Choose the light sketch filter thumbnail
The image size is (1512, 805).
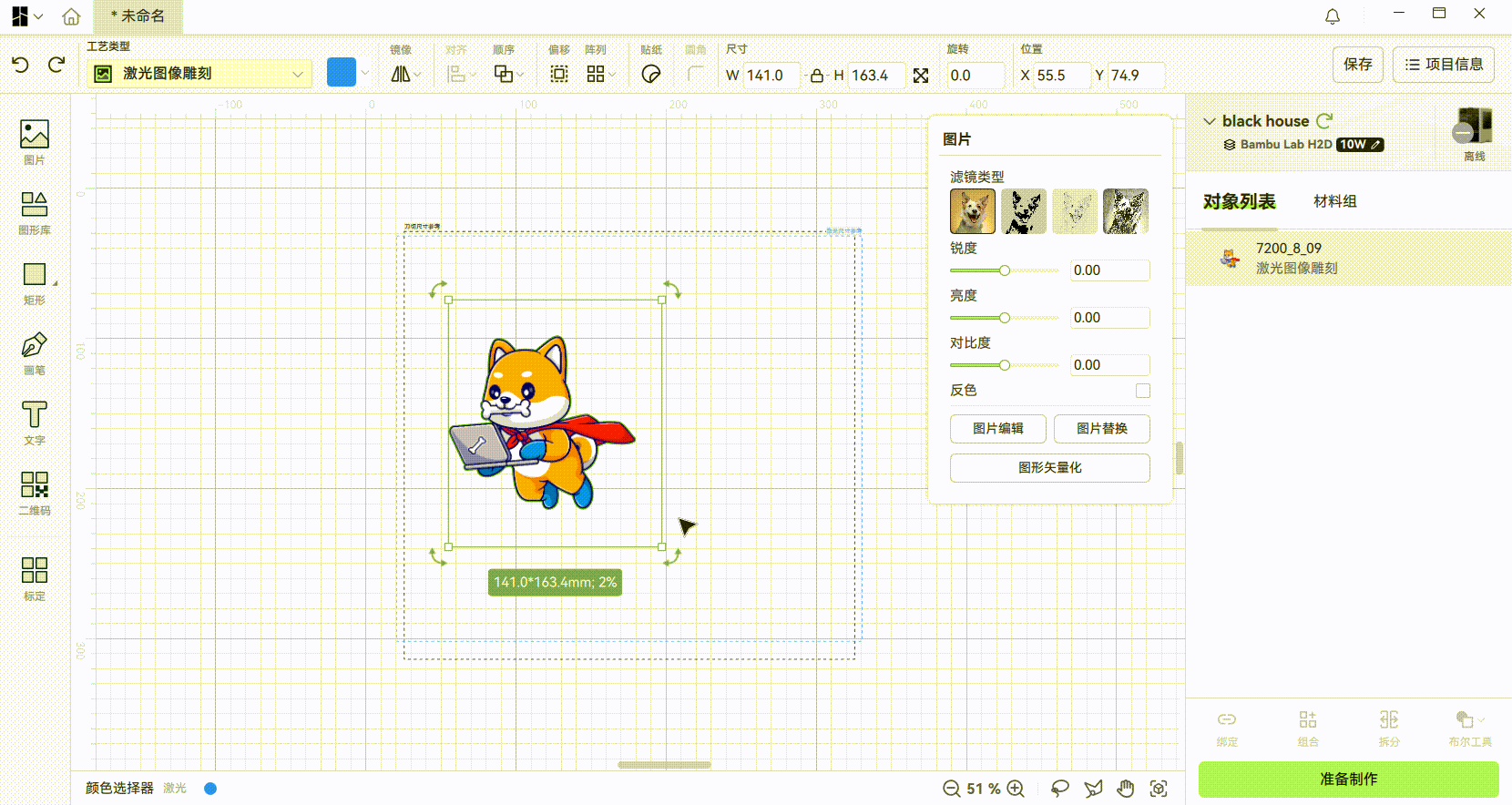click(x=1075, y=211)
